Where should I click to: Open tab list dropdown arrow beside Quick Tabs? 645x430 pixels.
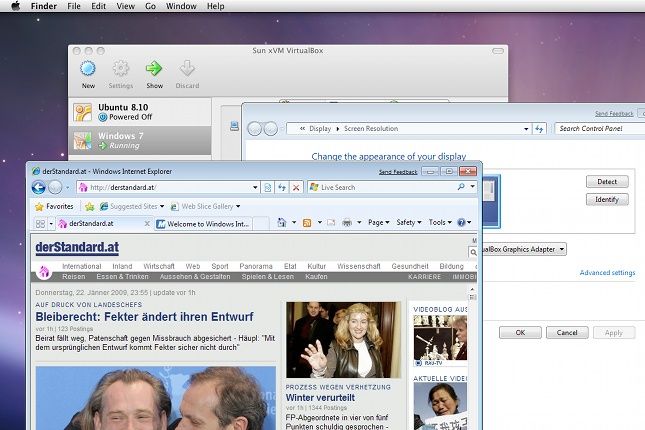click(51, 224)
